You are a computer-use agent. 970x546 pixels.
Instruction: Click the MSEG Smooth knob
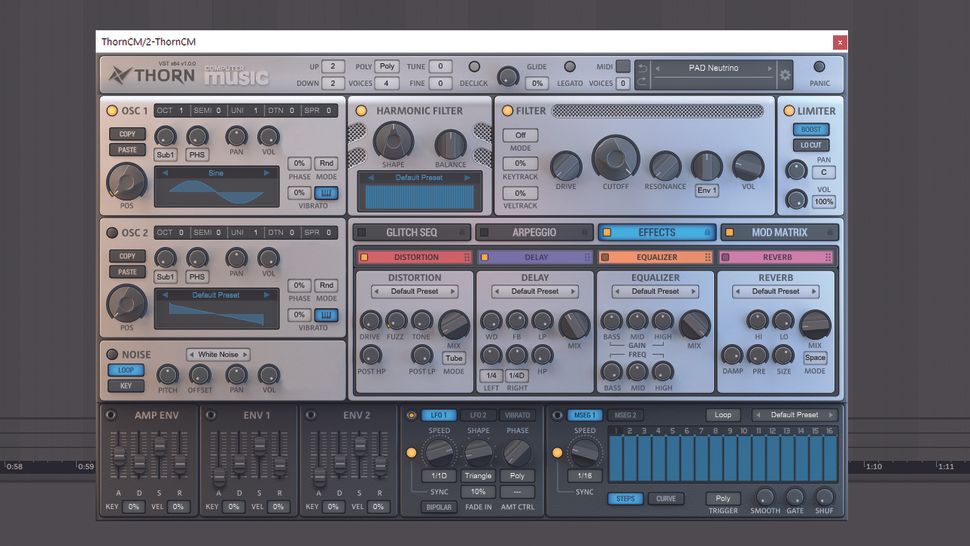pos(765,497)
